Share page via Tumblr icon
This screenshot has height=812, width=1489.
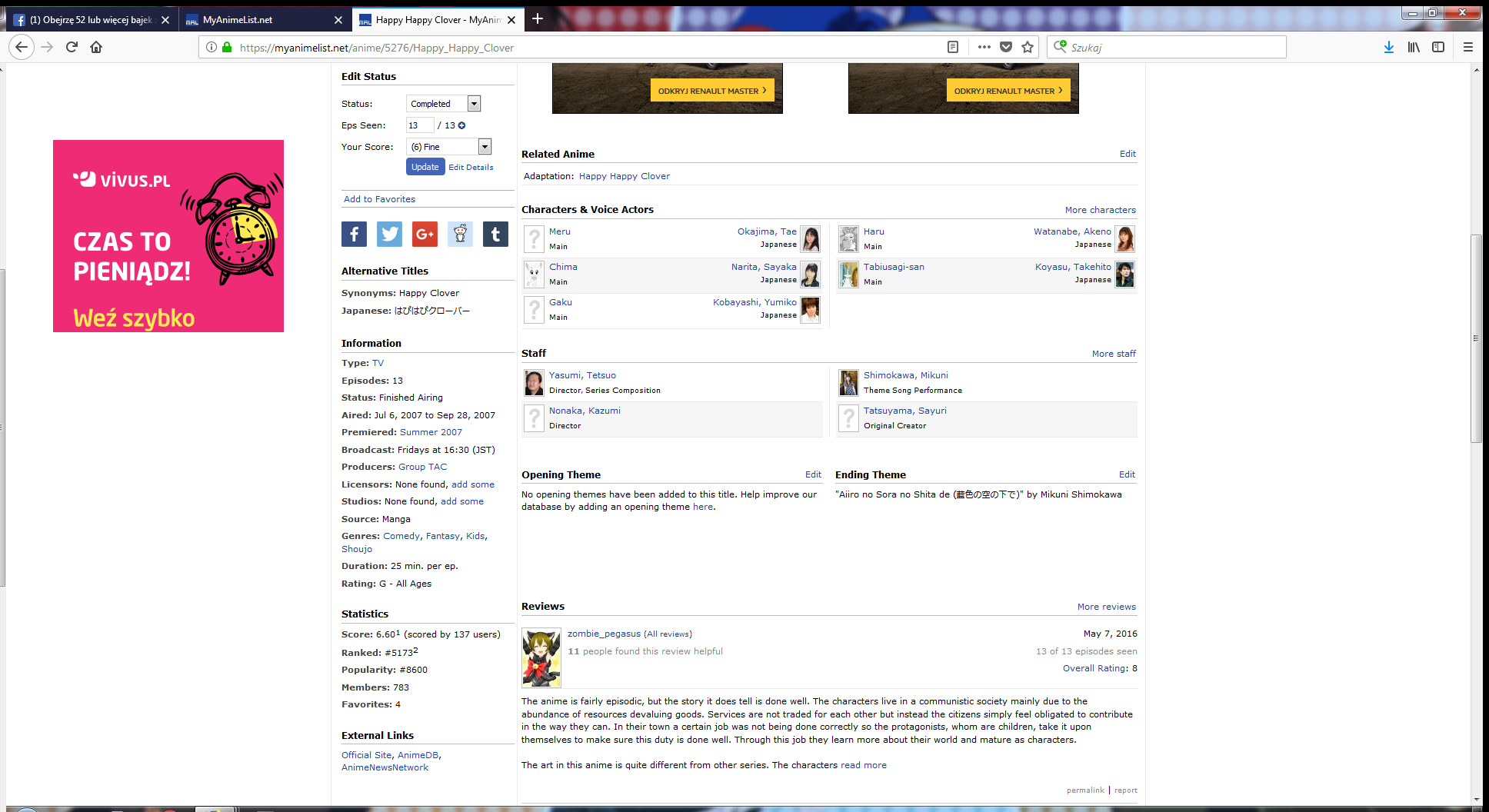click(495, 235)
